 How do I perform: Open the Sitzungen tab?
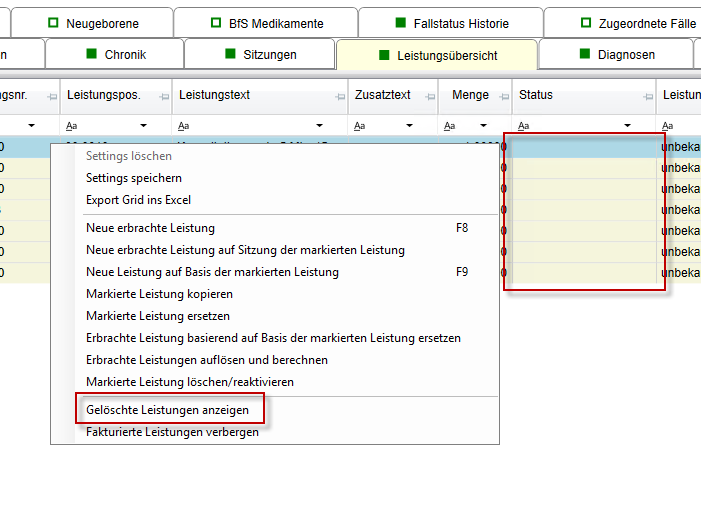click(260, 55)
